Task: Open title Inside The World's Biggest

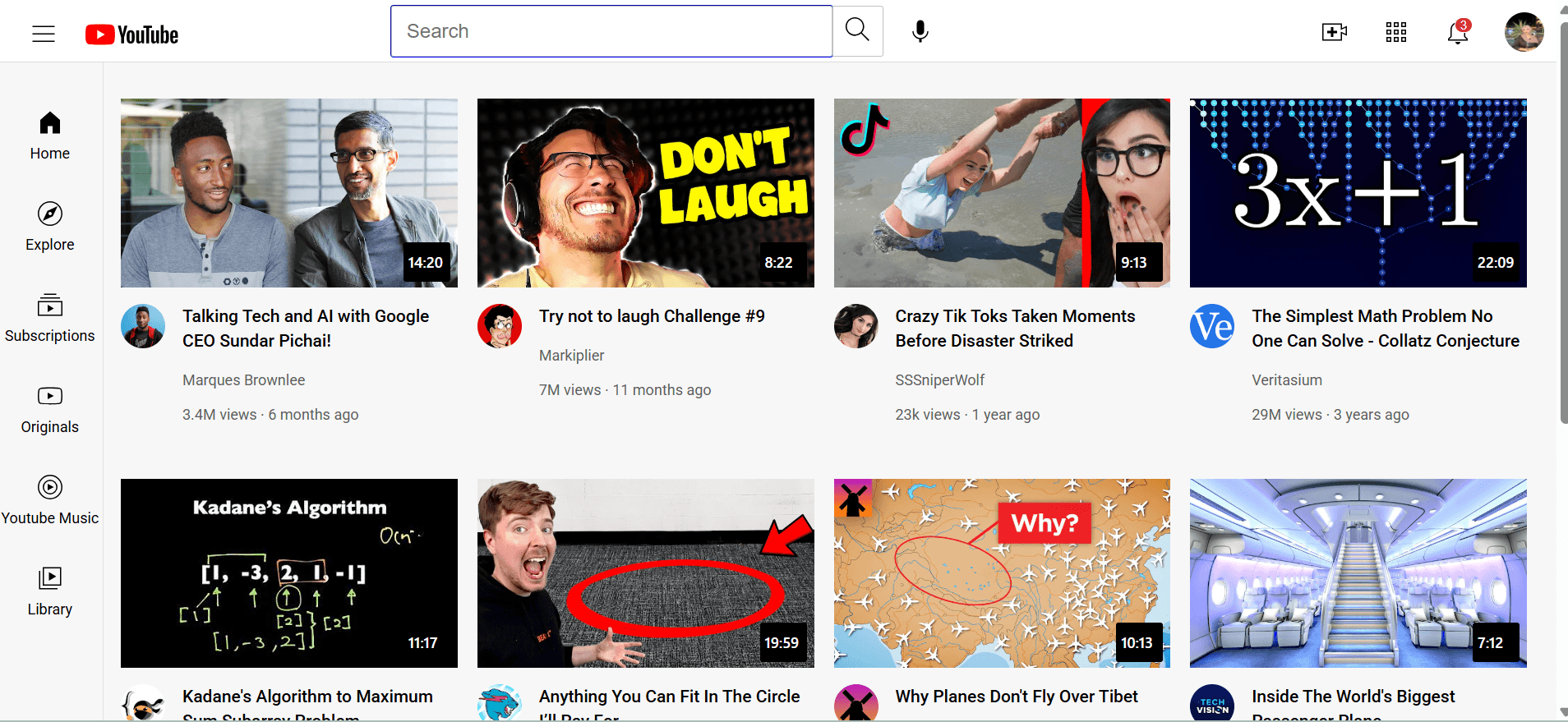Action: click(x=1354, y=706)
